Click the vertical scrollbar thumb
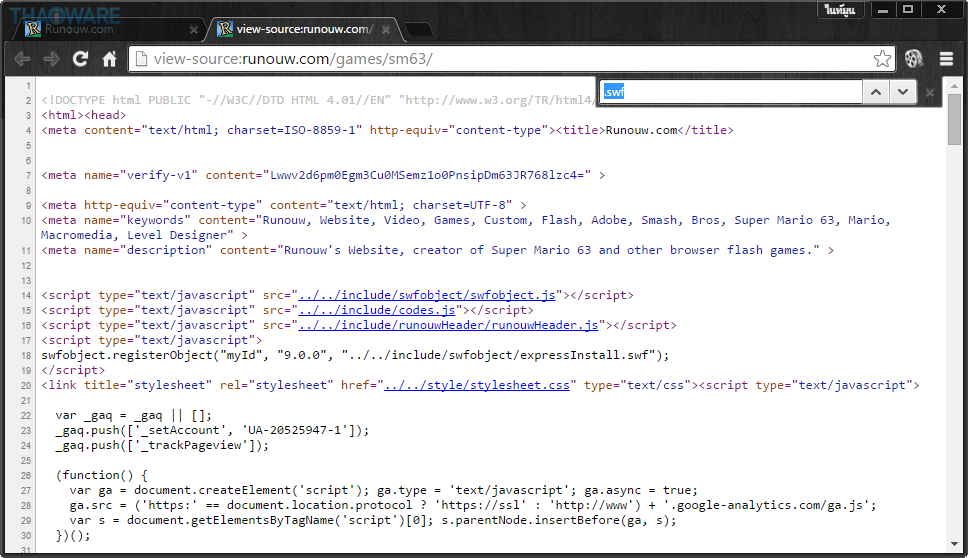The image size is (968, 558). 954,119
